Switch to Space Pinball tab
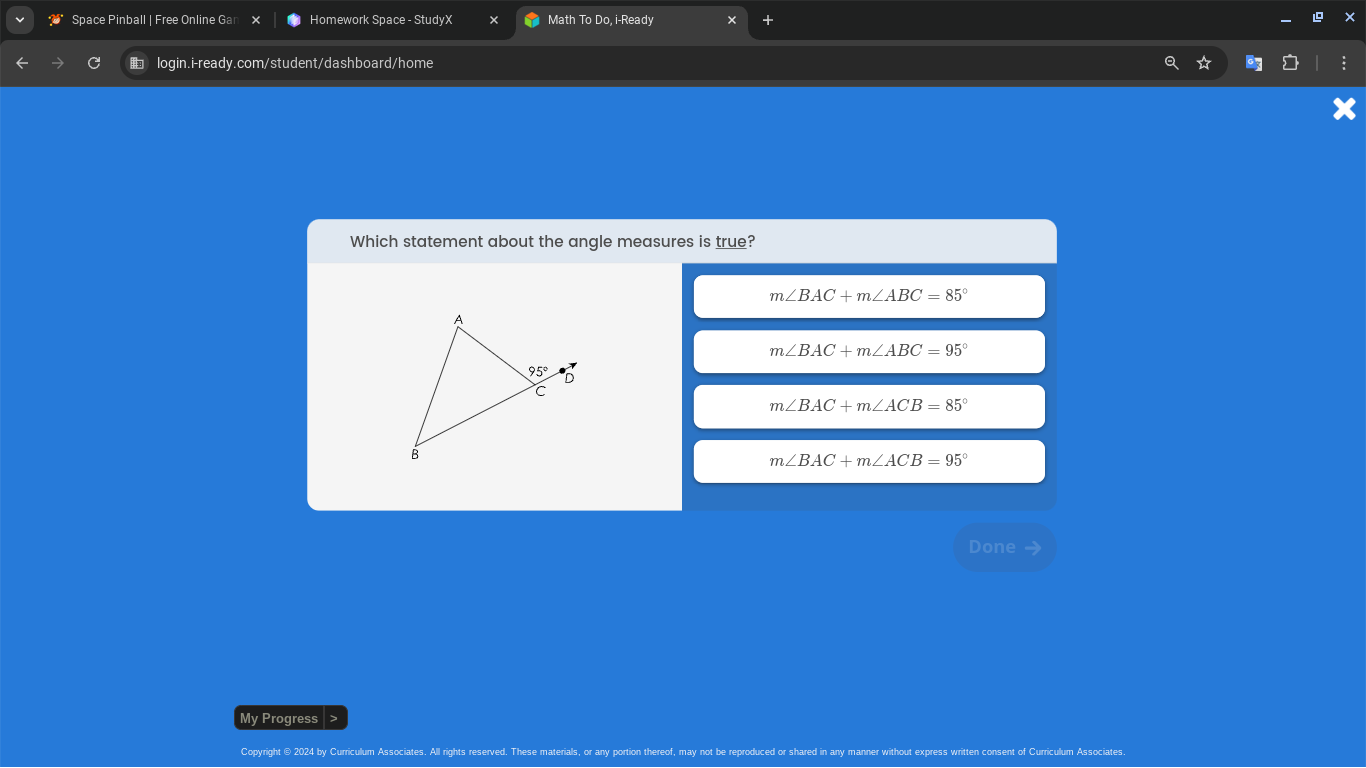This screenshot has width=1366, height=768. [155, 20]
